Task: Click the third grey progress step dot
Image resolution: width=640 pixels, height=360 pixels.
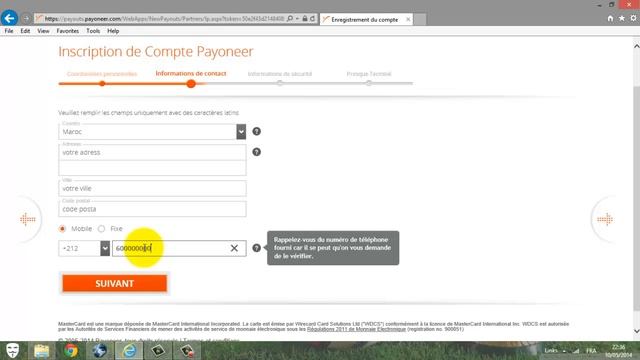Action: [280, 83]
